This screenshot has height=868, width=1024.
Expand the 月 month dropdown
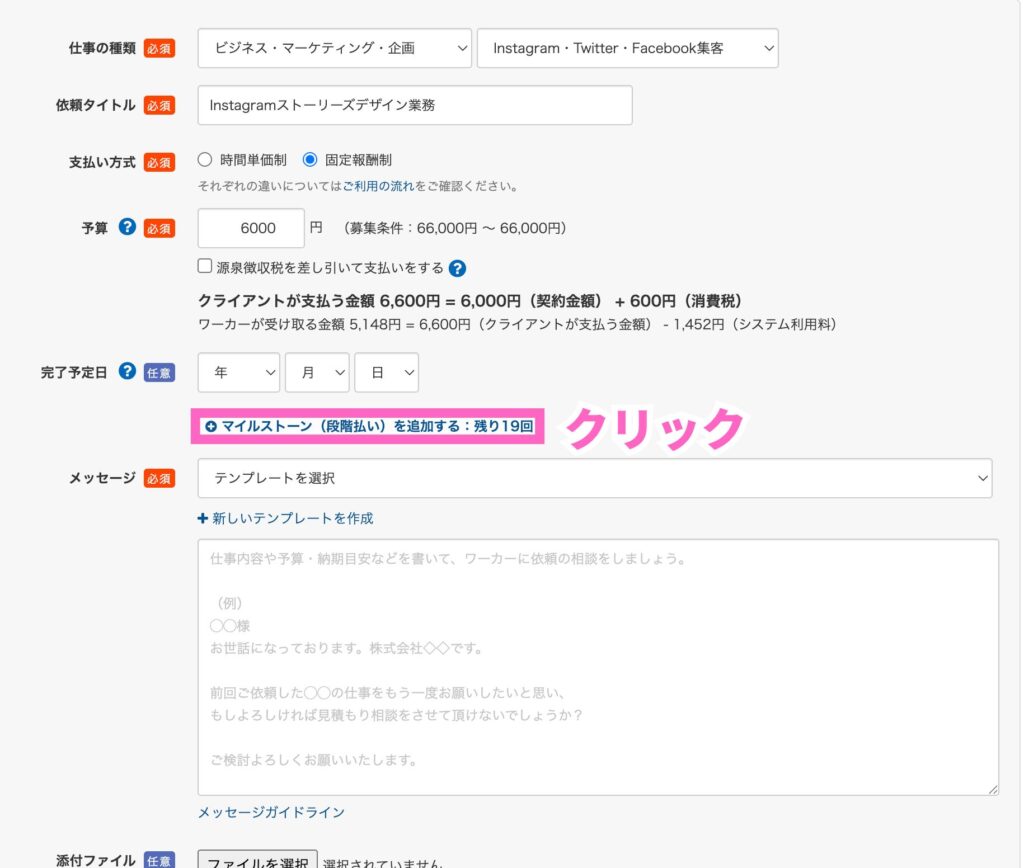pos(317,372)
